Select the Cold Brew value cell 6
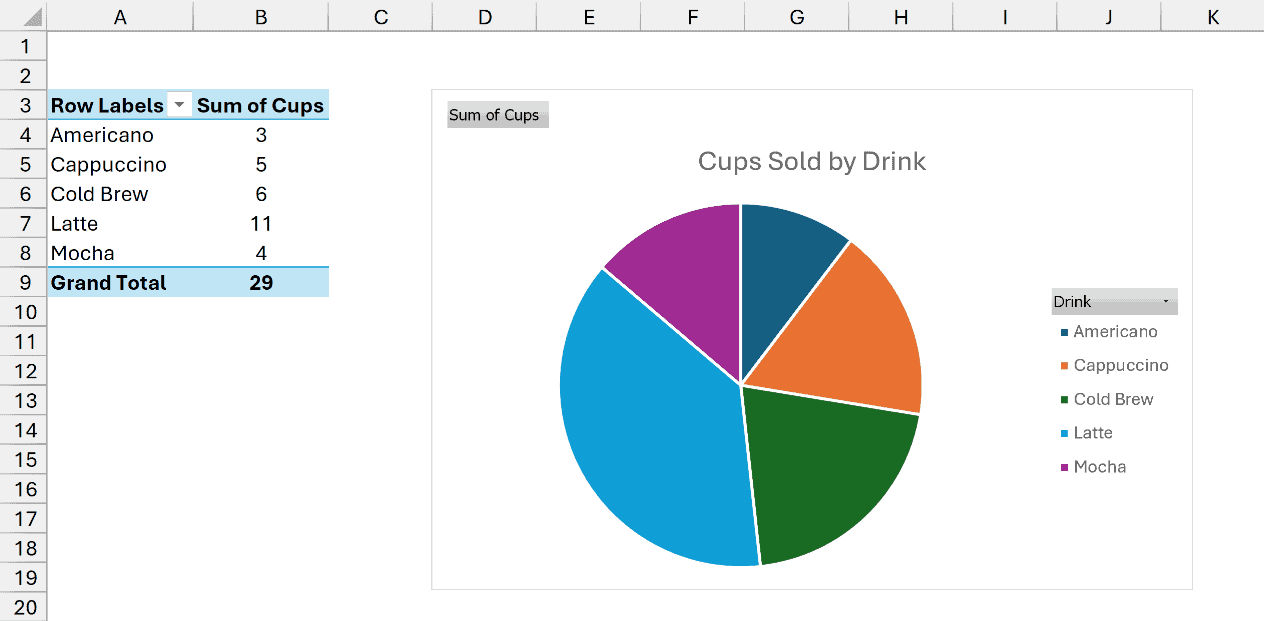Viewport: 1264px width, 621px height. (x=261, y=194)
